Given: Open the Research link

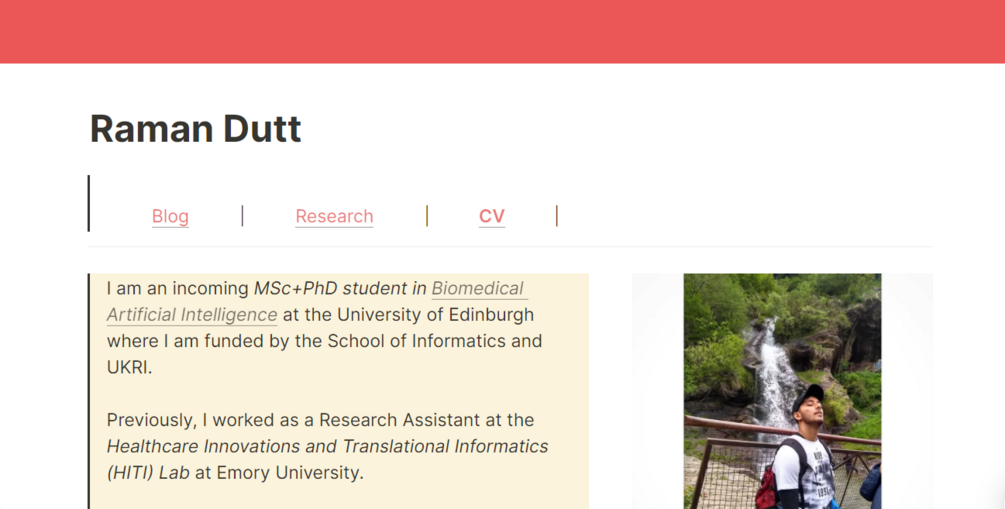Looking at the screenshot, I should coord(334,216).
